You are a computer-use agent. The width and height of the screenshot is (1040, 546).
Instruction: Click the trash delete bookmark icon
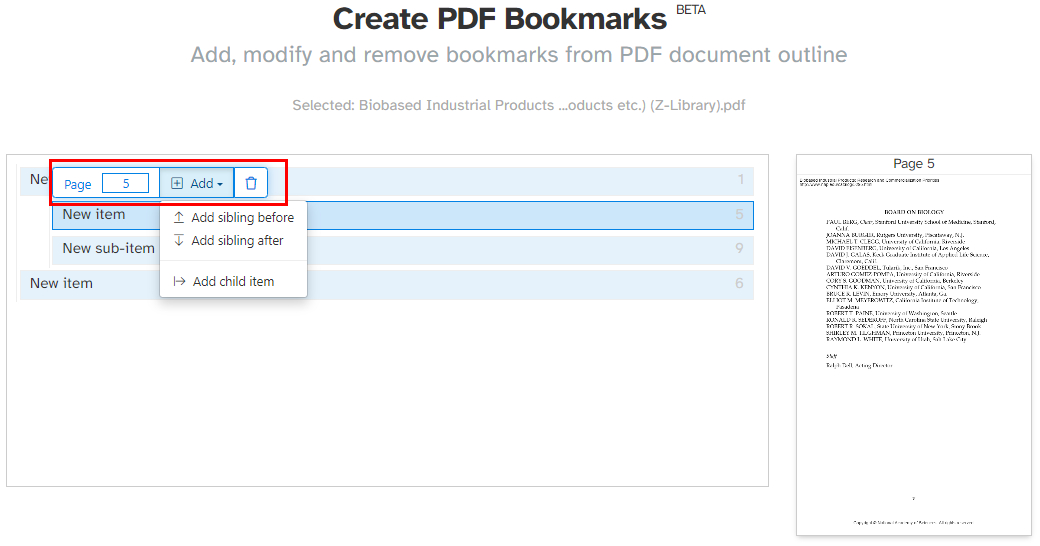pyautogui.click(x=251, y=183)
